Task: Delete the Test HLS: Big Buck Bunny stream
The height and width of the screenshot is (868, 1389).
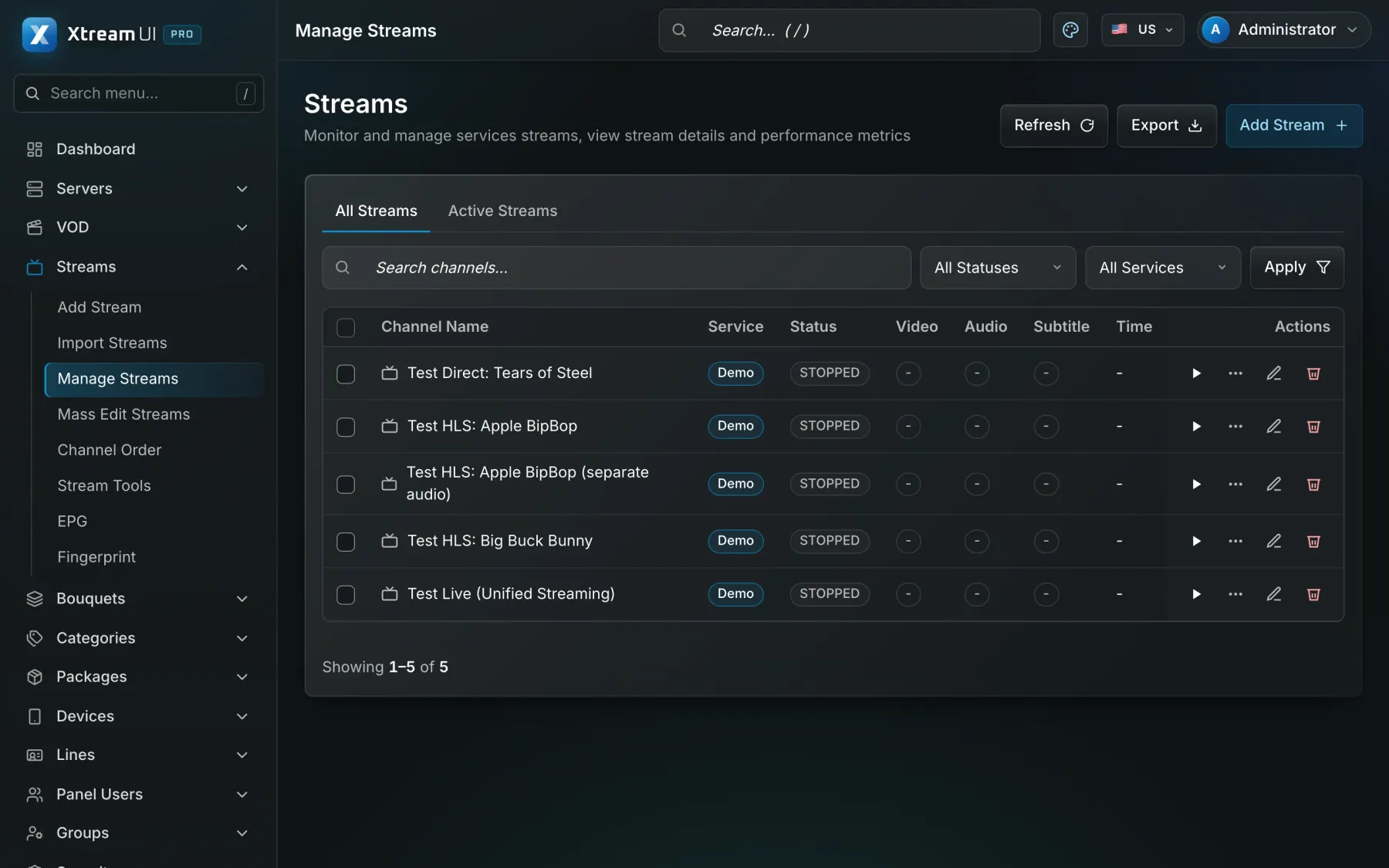Action: click(x=1313, y=542)
